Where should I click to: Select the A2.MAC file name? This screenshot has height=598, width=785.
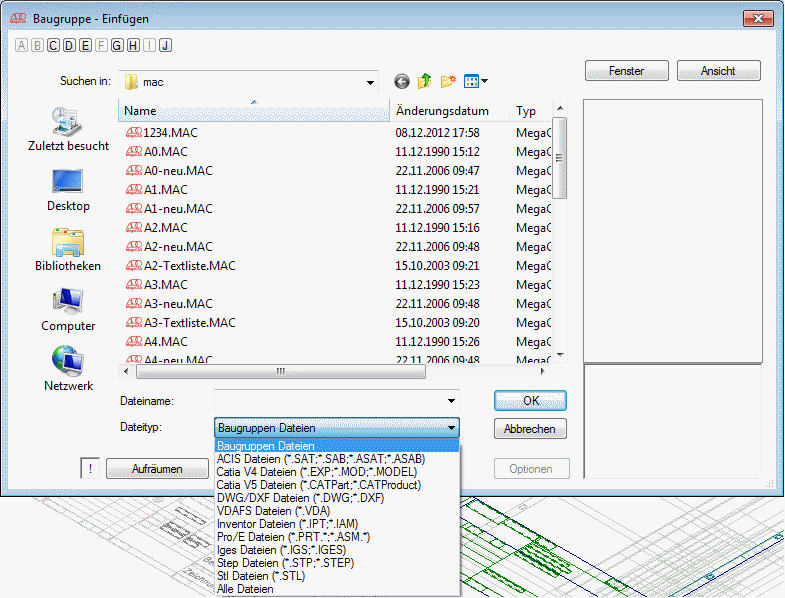pyautogui.click(x=166, y=228)
